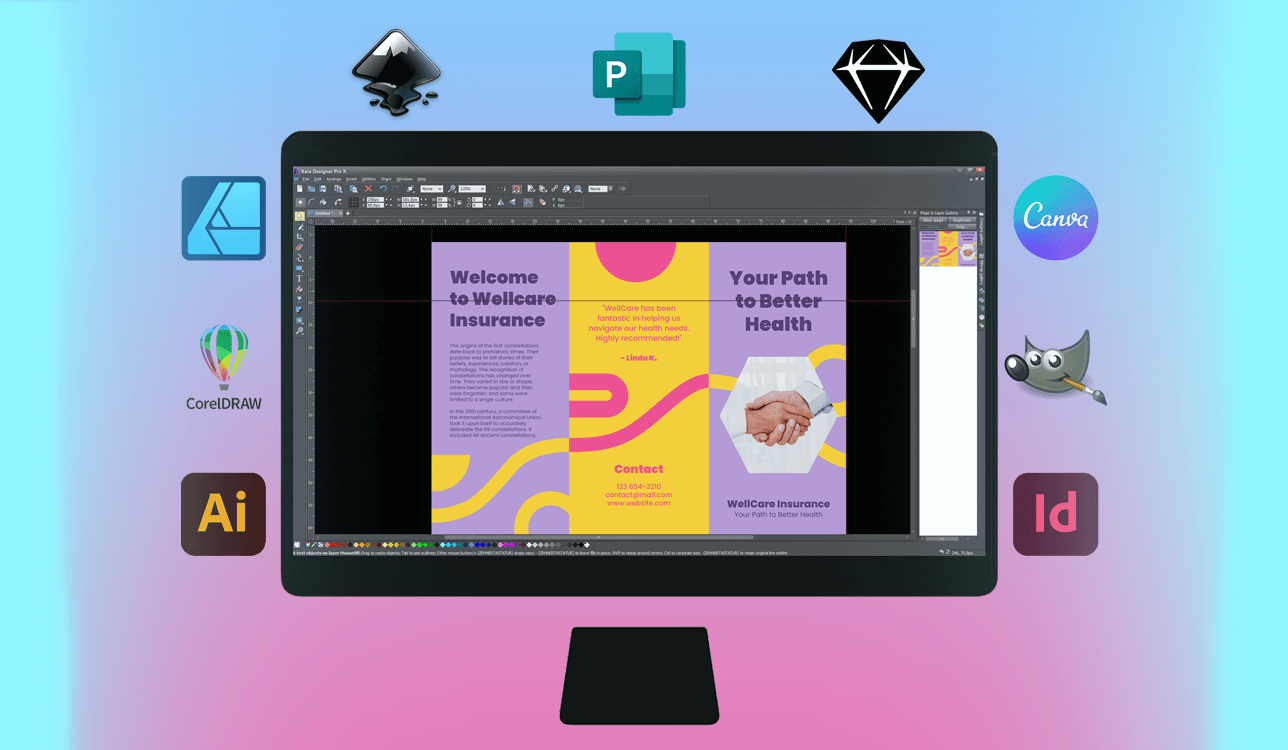Screen dimensions: 1288x750
Task: Click the pink 'Contact' heading
Action: click(x=639, y=469)
